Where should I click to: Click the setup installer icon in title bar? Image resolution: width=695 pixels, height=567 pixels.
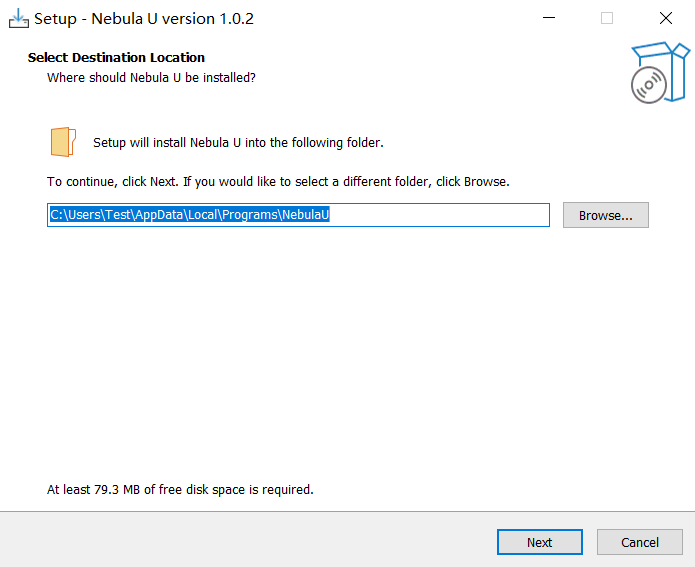tap(19, 19)
